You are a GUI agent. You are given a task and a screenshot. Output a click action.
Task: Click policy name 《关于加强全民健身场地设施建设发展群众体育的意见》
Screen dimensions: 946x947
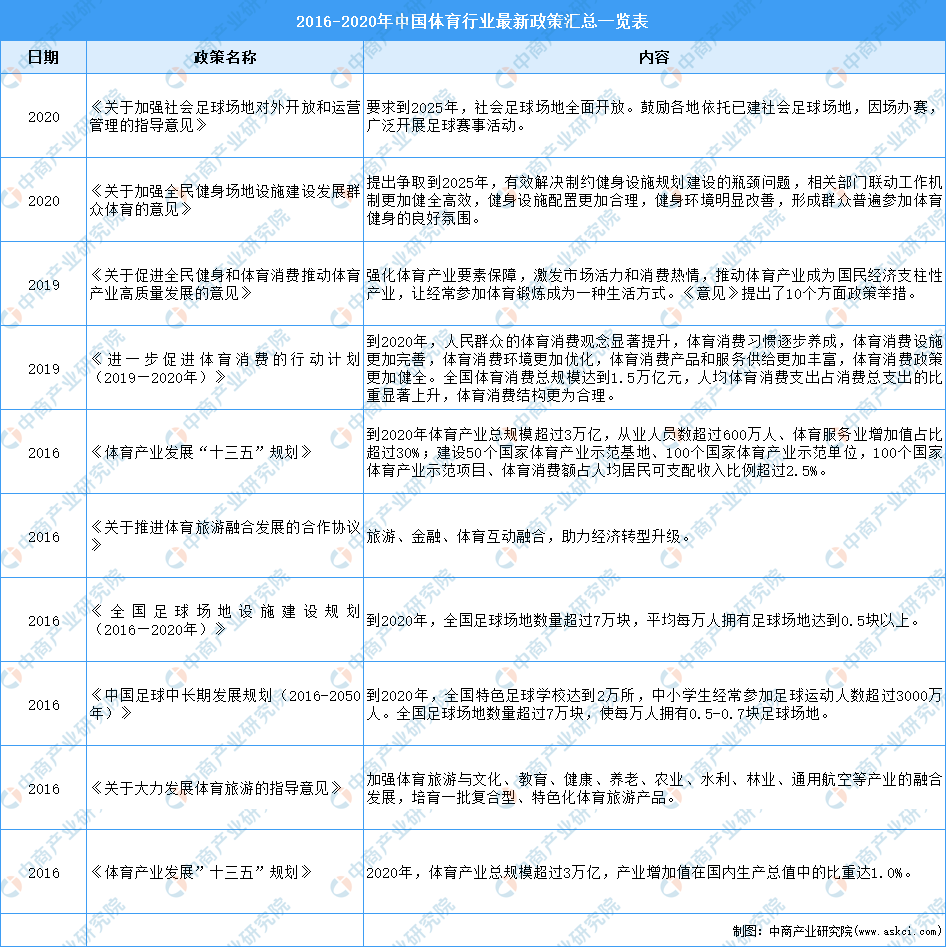pyautogui.click(x=225, y=200)
